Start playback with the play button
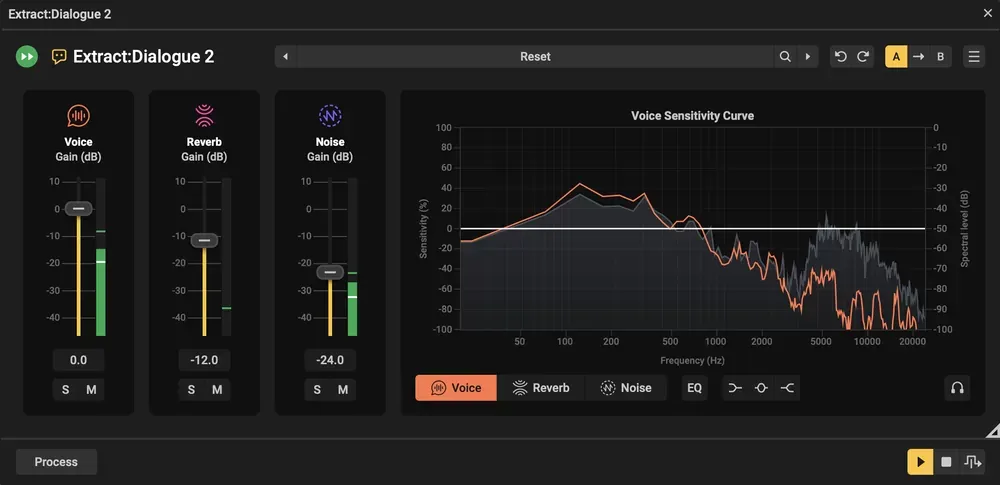Image resolution: width=1000 pixels, height=485 pixels. click(x=920, y=462)
